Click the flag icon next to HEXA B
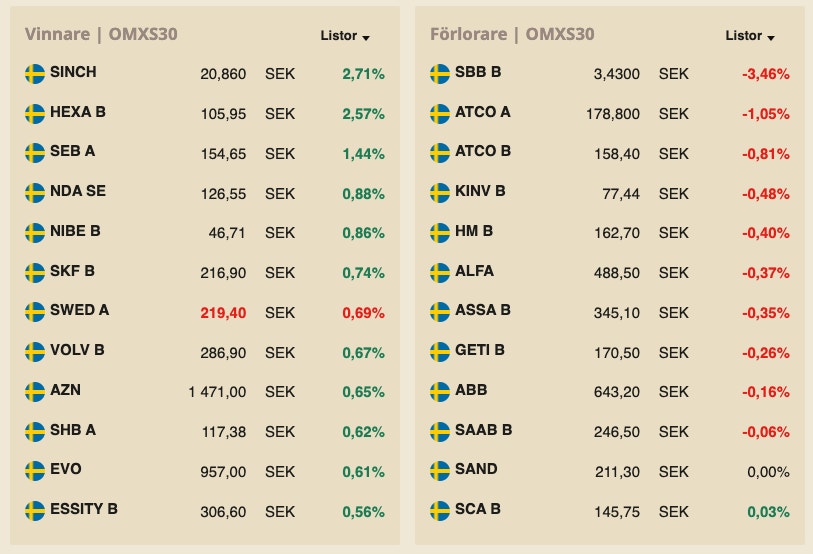813x554 pixels. 35,113
